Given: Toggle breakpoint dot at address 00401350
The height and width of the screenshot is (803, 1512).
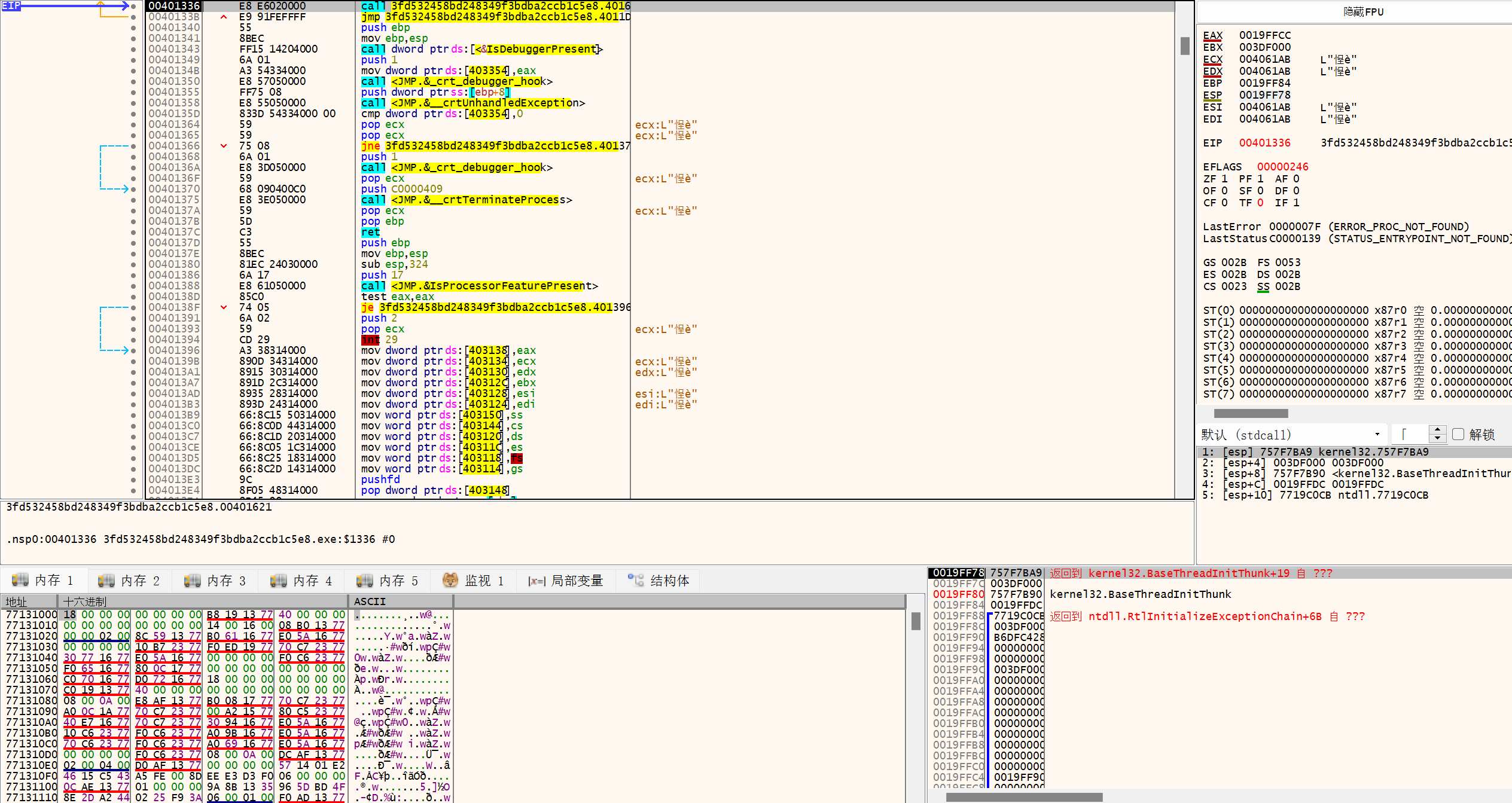Looking at the screenshot, I should pyautogui.click(x=133, y=81).
